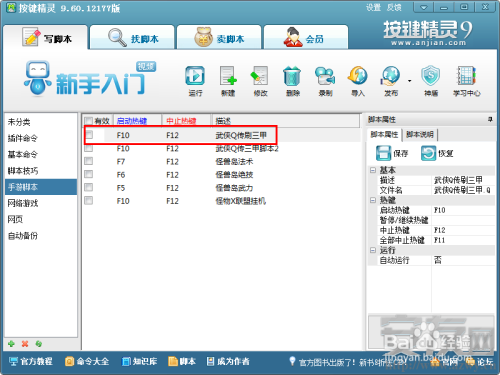Select the 网页 category
The image size is (500, 375).
click(x=41, y=219)
